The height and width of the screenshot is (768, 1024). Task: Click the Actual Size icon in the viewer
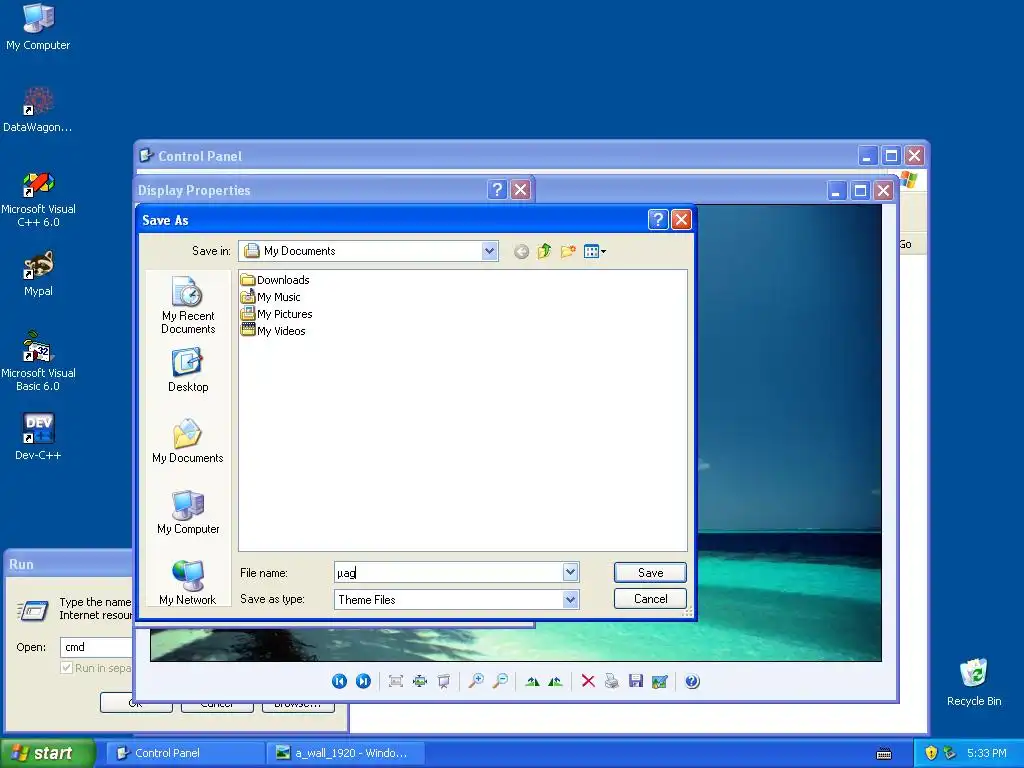pyautogui.click(x=419, y=681)
